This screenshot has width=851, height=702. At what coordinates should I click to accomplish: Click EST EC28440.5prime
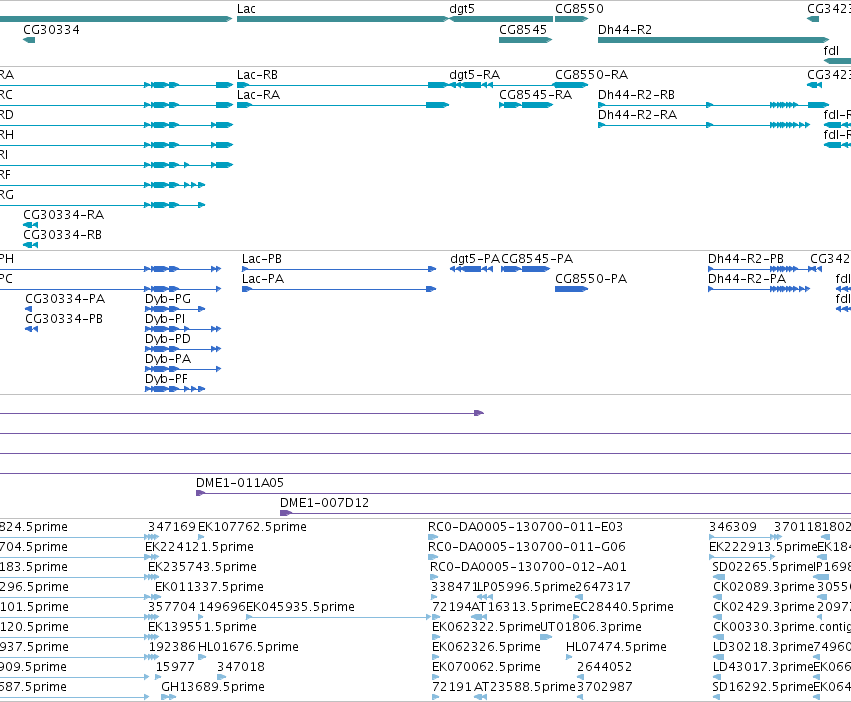pos(623,607)
